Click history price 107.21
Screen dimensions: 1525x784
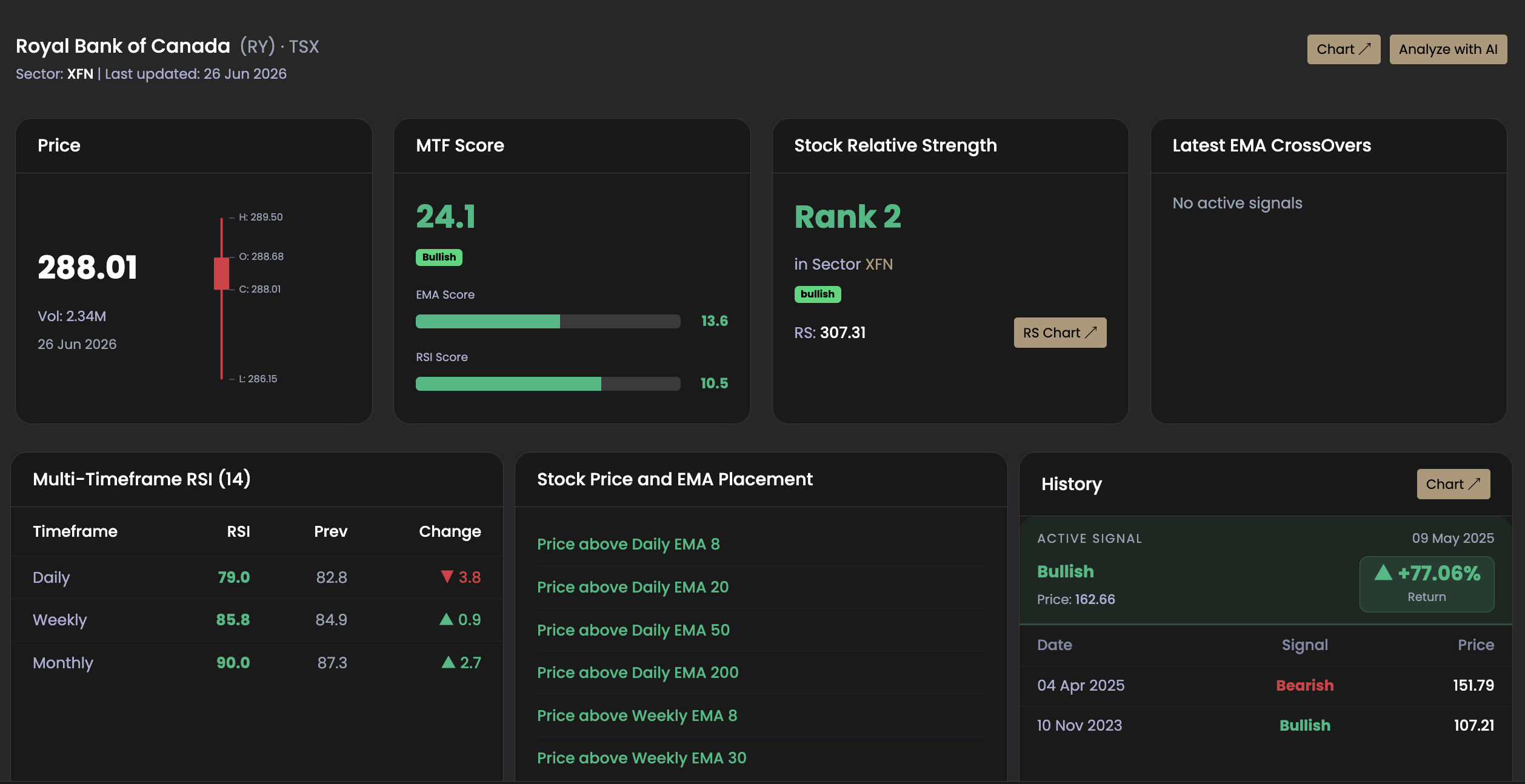[x=1473, y=725]
